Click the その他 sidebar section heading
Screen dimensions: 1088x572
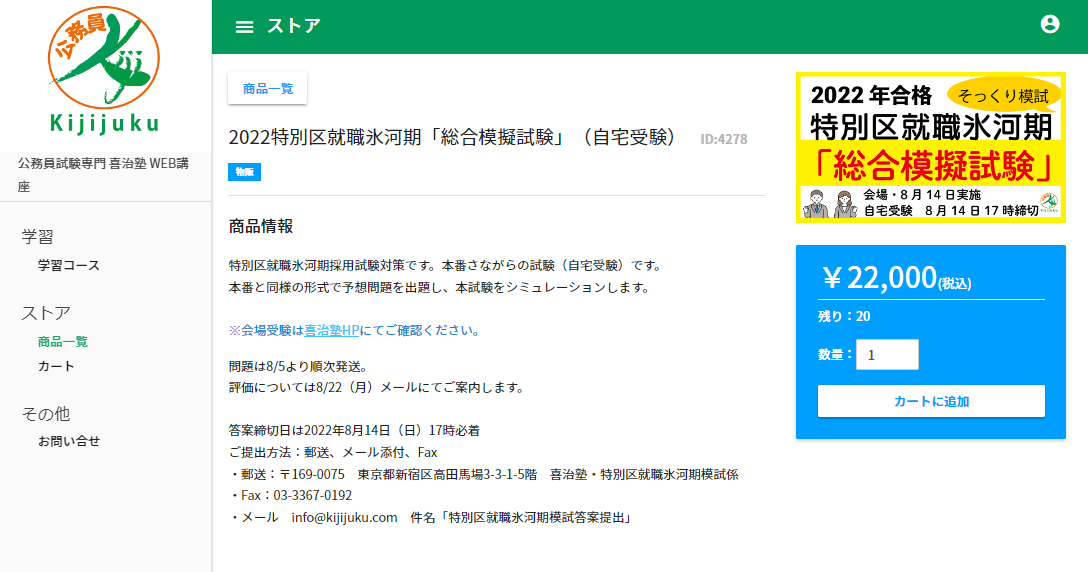[x=46, y=413]
